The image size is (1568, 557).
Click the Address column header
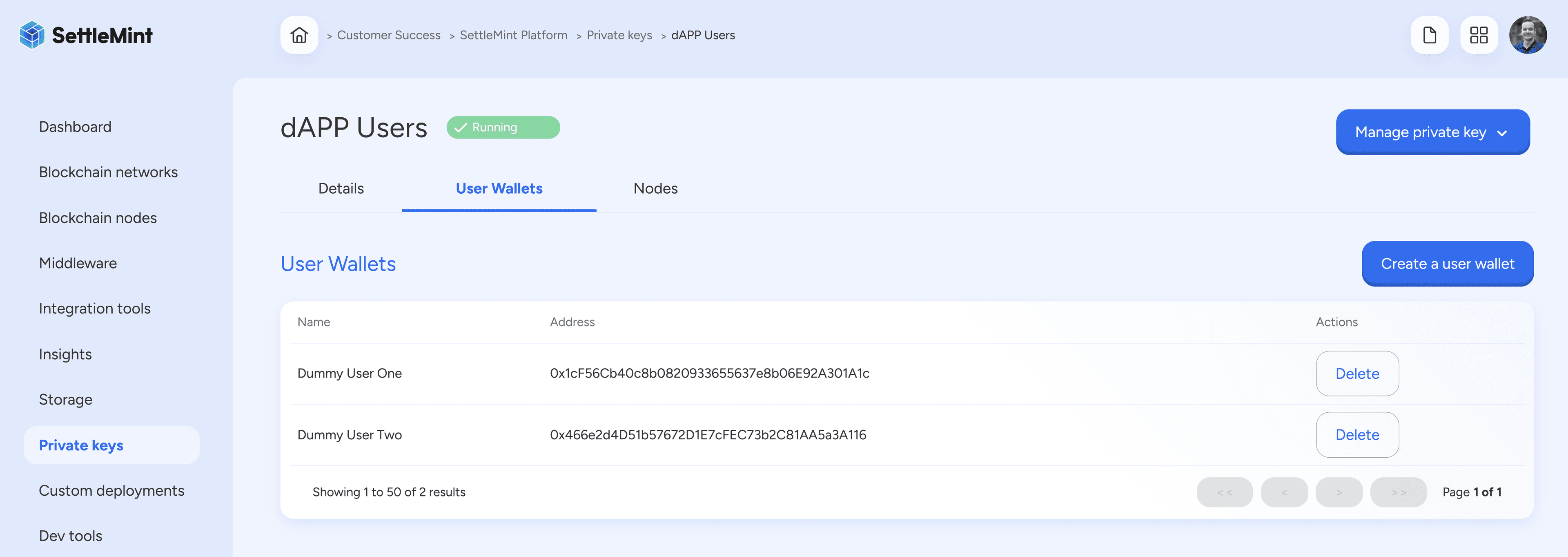point(572,322)
